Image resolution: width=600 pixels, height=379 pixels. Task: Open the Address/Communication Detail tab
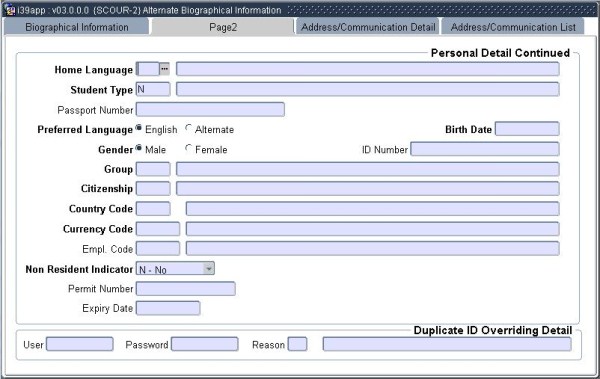point(368,27)
